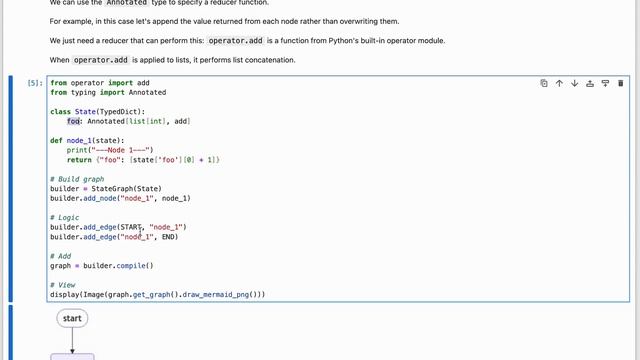The height and width of the screenshot is (360, 640).
Task: Select the [5]: cell prompt
Action: tap(35, 83)
